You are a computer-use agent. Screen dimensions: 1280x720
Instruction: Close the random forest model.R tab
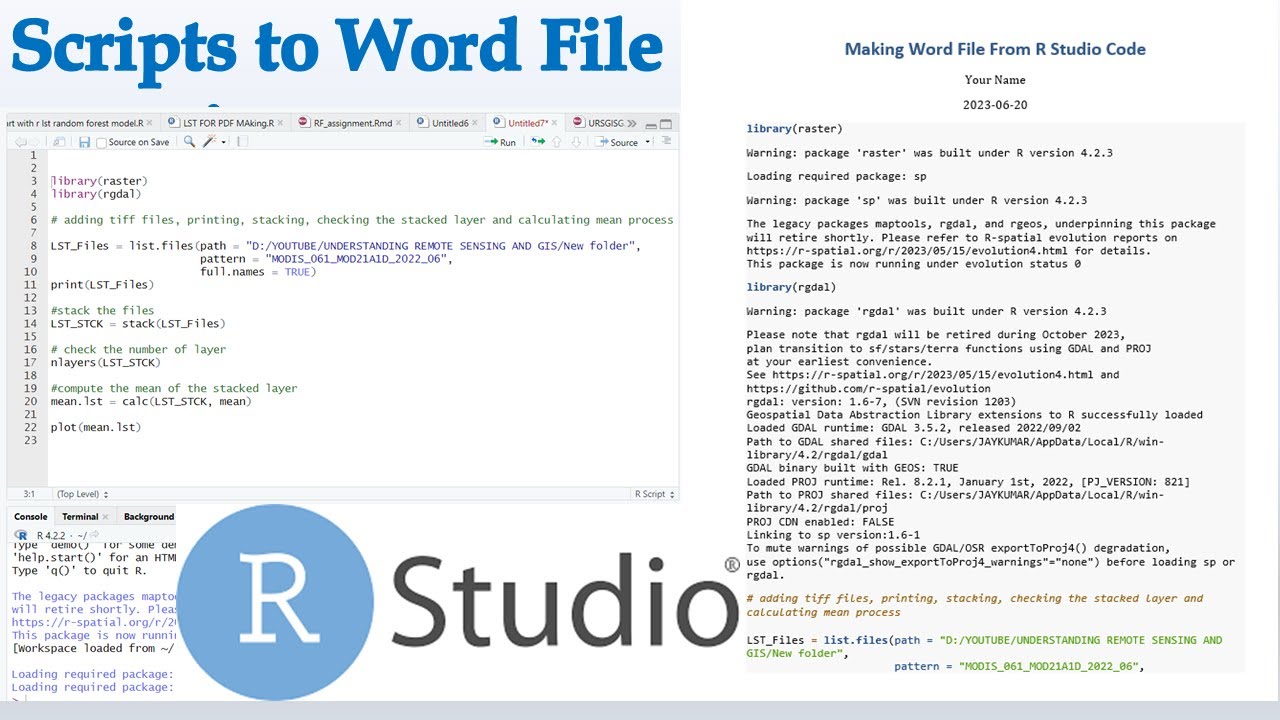click(149, 123)
